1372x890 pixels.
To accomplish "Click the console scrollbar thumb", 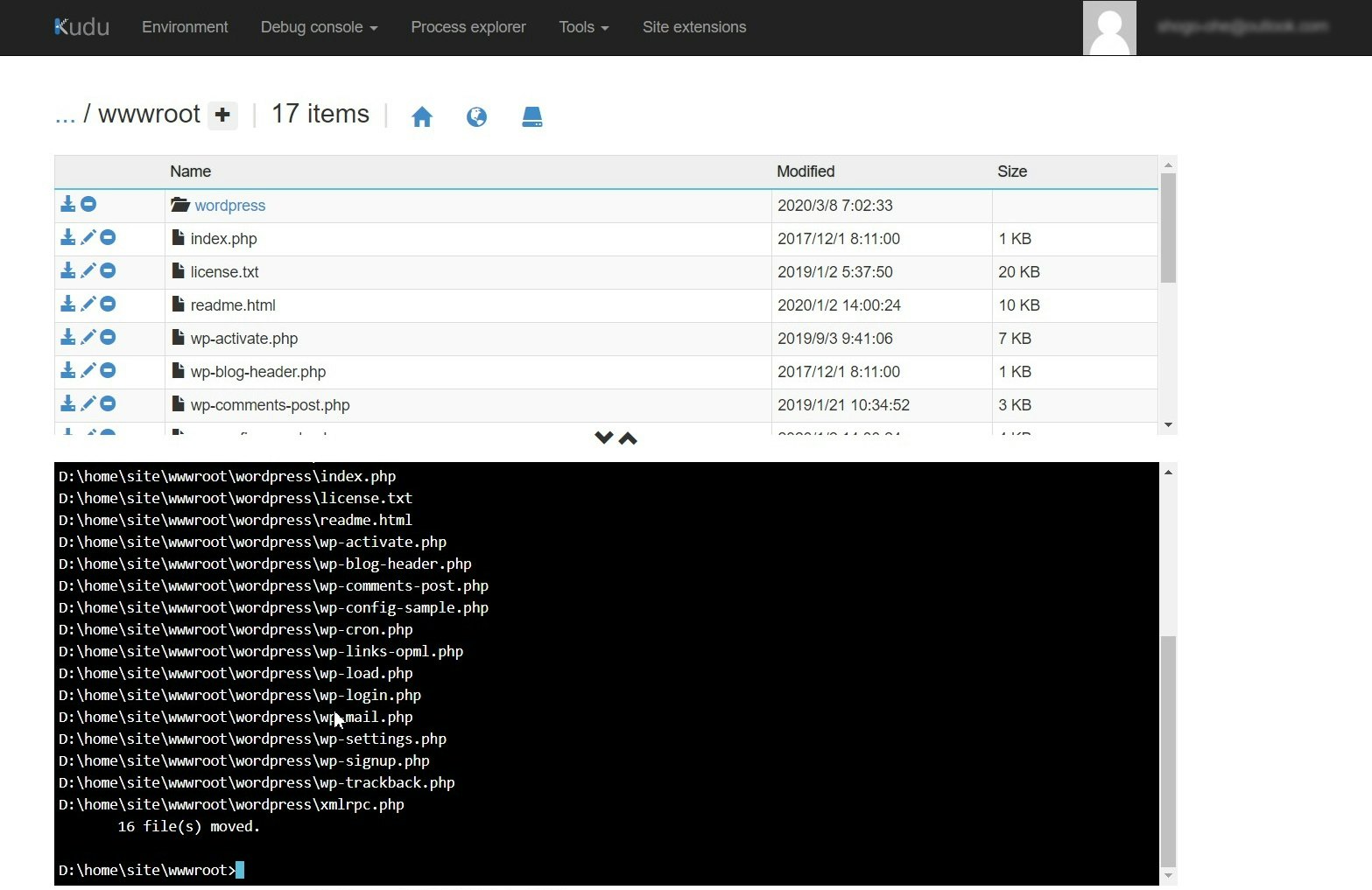I will pos(1168,751).
